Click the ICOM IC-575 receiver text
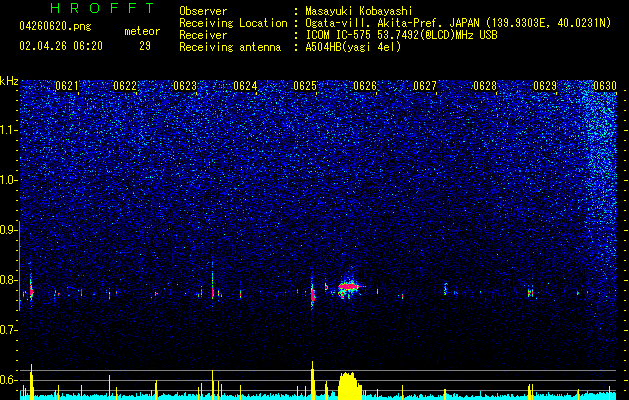The height and width of the screenshot is (400, 629). (x=401, y=35)
